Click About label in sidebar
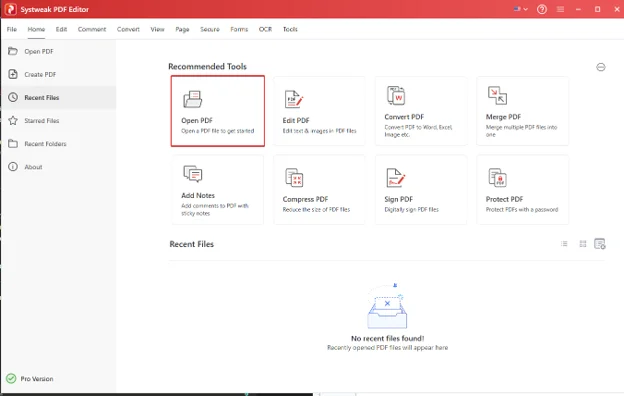 33,167
